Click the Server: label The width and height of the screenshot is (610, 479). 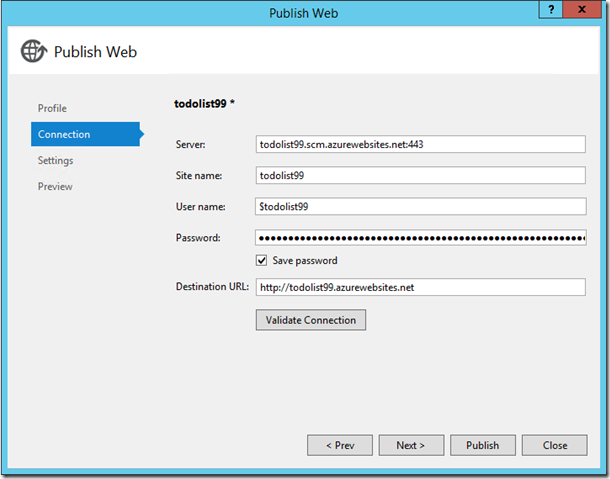191,144
